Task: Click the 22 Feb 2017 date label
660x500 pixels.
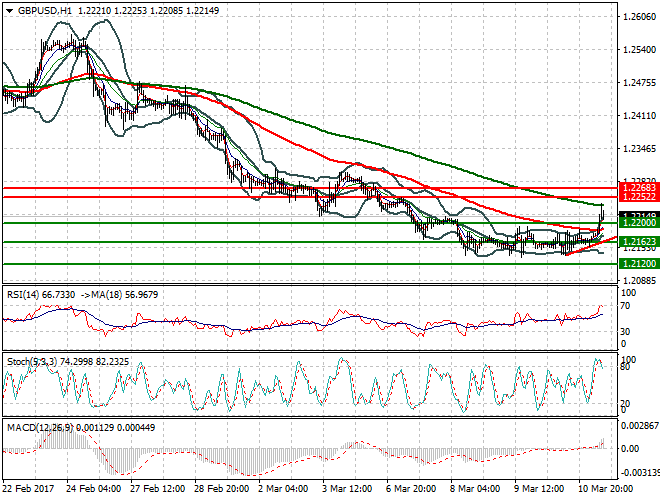Action: point(28,489)
